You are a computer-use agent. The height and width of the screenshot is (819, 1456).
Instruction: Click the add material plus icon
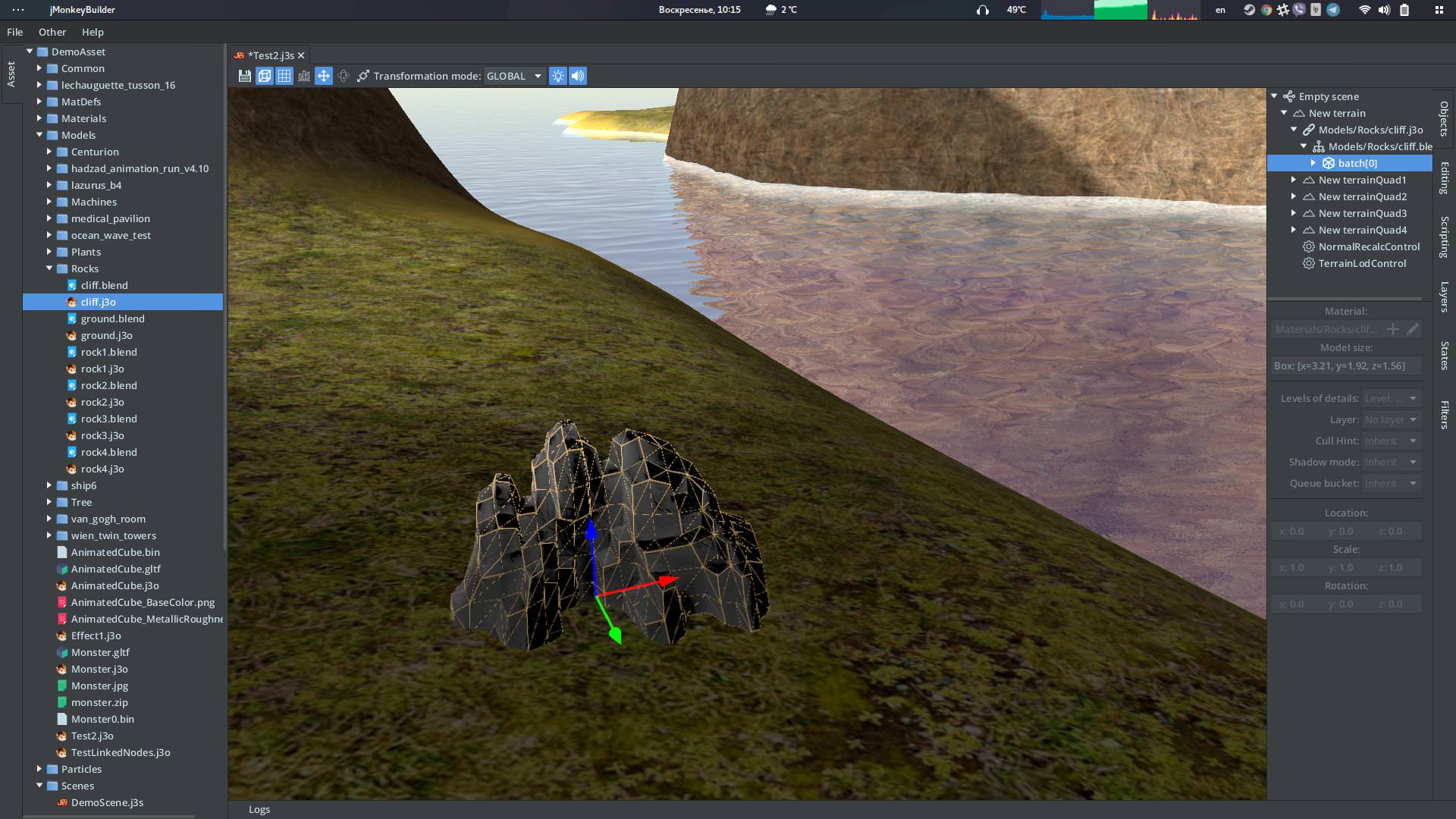pos(1393,329)
